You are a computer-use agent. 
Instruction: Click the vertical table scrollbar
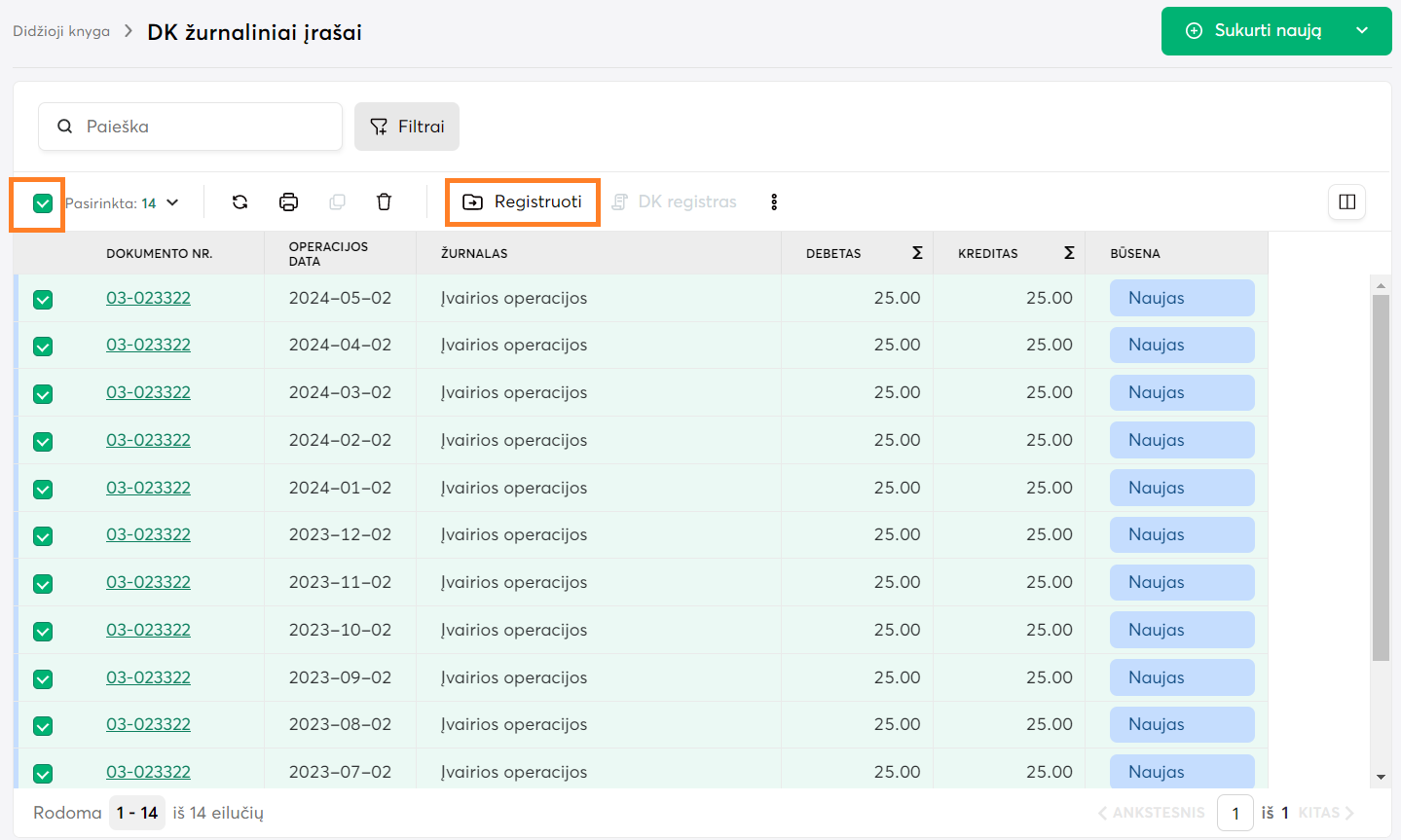pos(1380,477)
